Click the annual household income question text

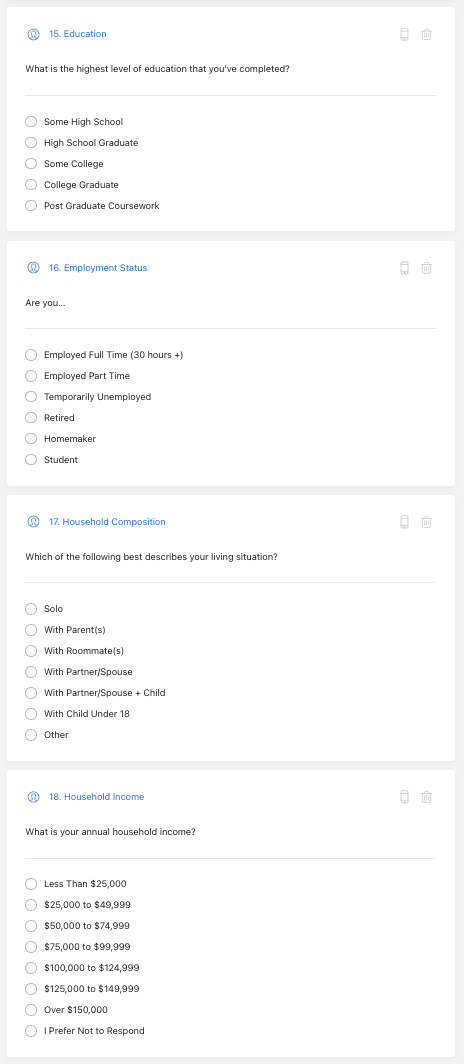(x=111, y=832)
